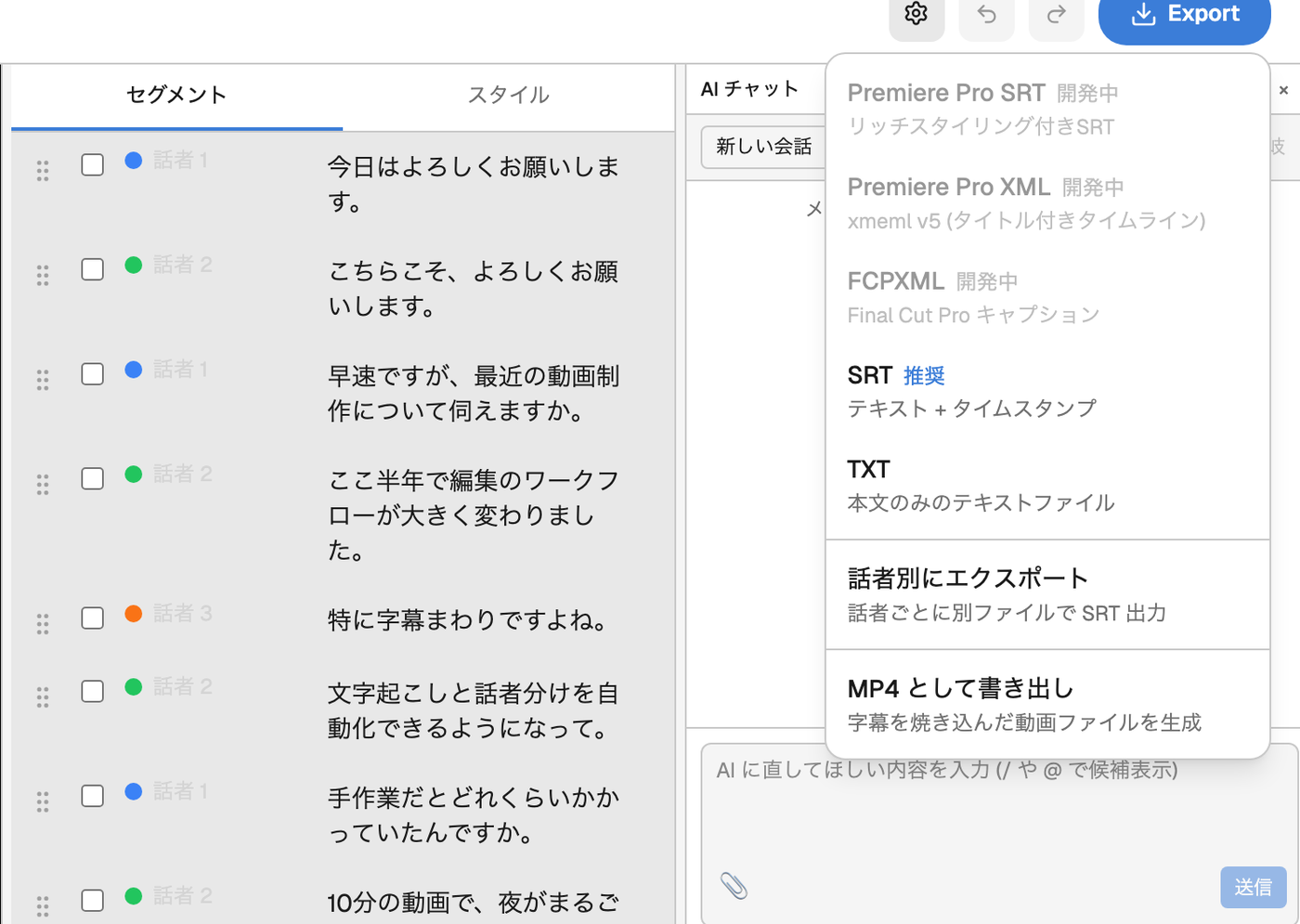Click the undo arrow icon
The height and width of the screenshot is (924, 1300).
click(x=986, y=15)
